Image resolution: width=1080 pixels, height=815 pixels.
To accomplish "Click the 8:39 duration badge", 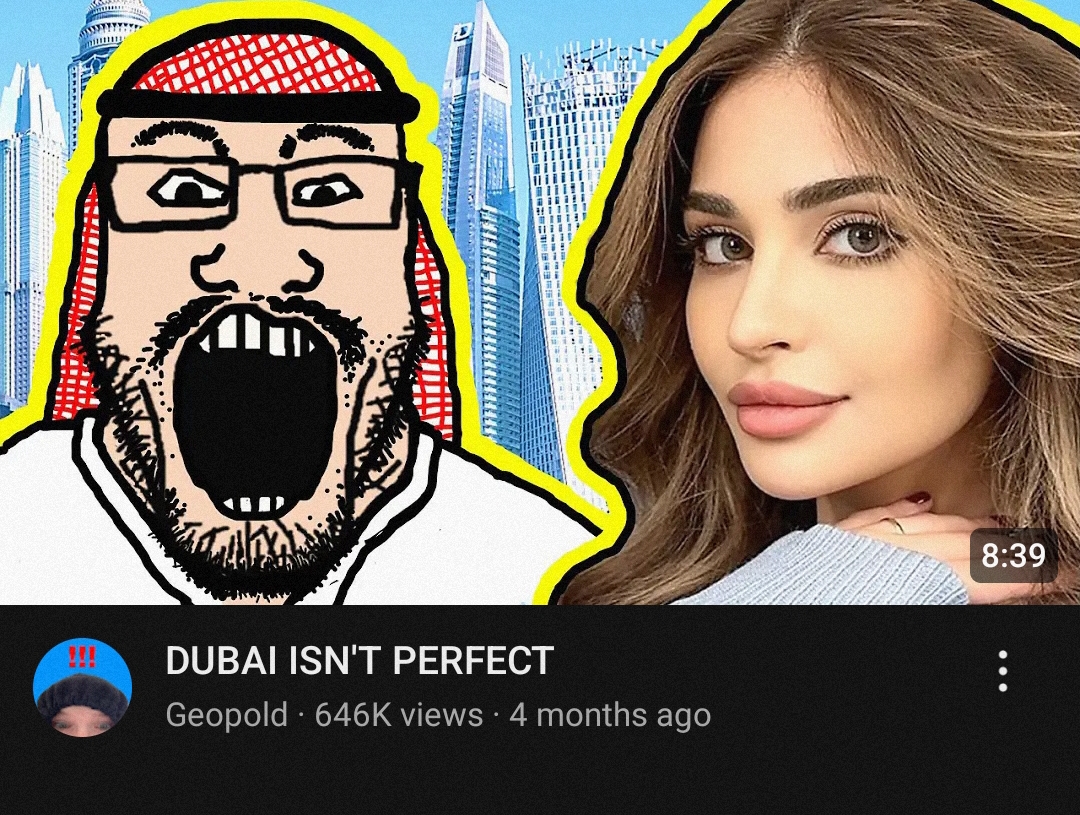I will [1013, 555].
